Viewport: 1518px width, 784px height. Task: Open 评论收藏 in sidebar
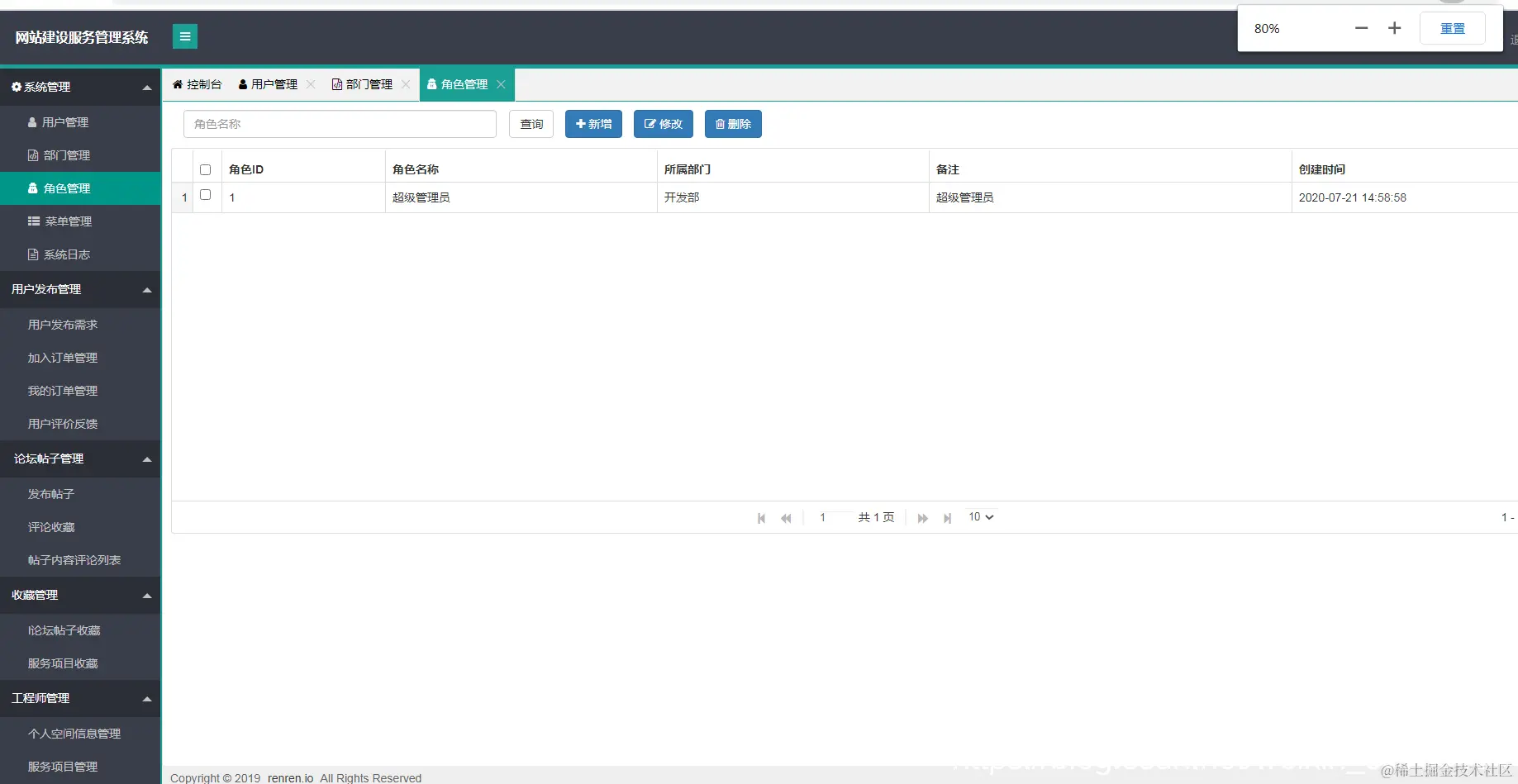pyautogui.click(x=80, y=527)
